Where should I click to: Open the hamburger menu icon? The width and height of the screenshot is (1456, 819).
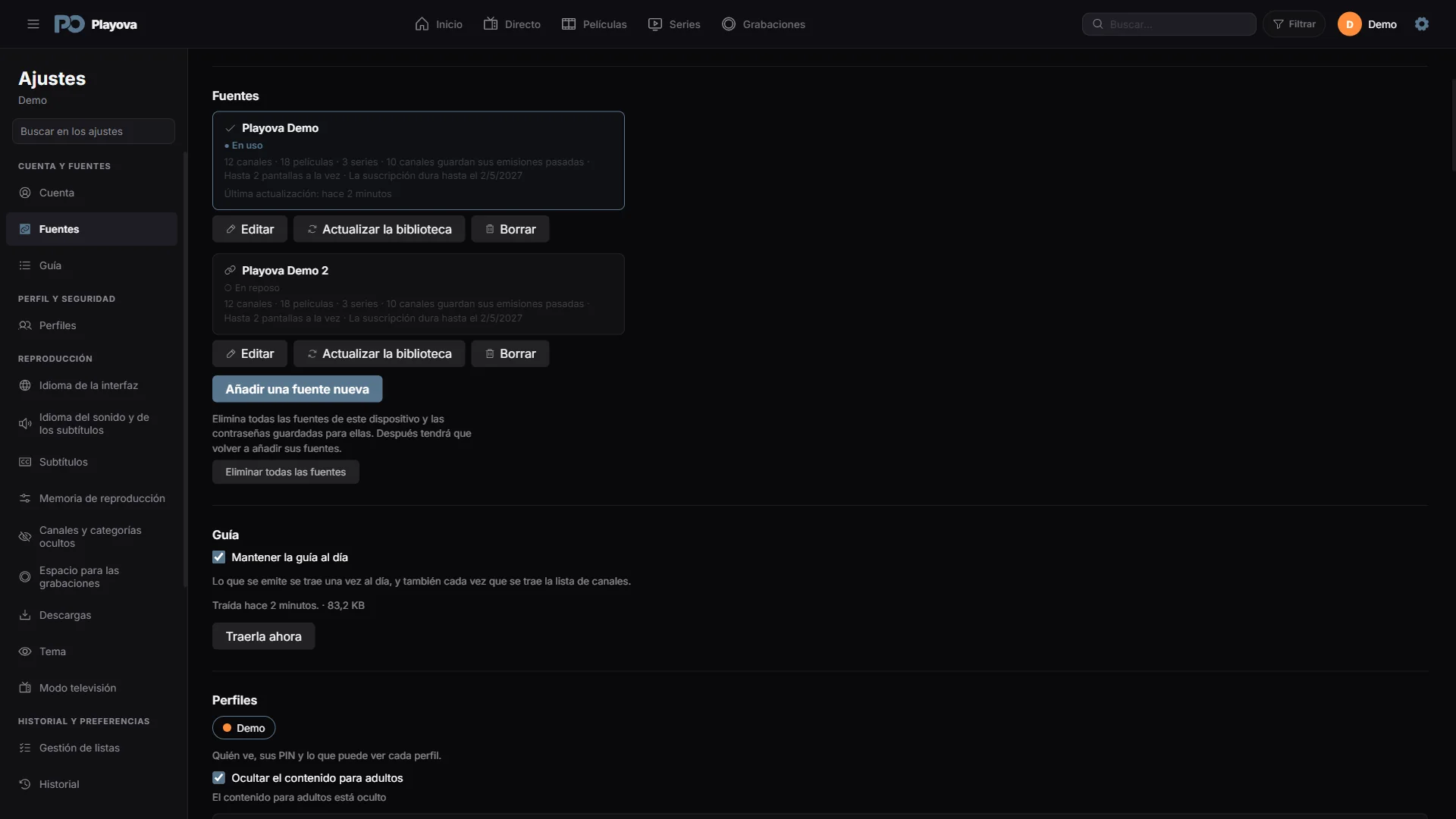coord(33,24)
